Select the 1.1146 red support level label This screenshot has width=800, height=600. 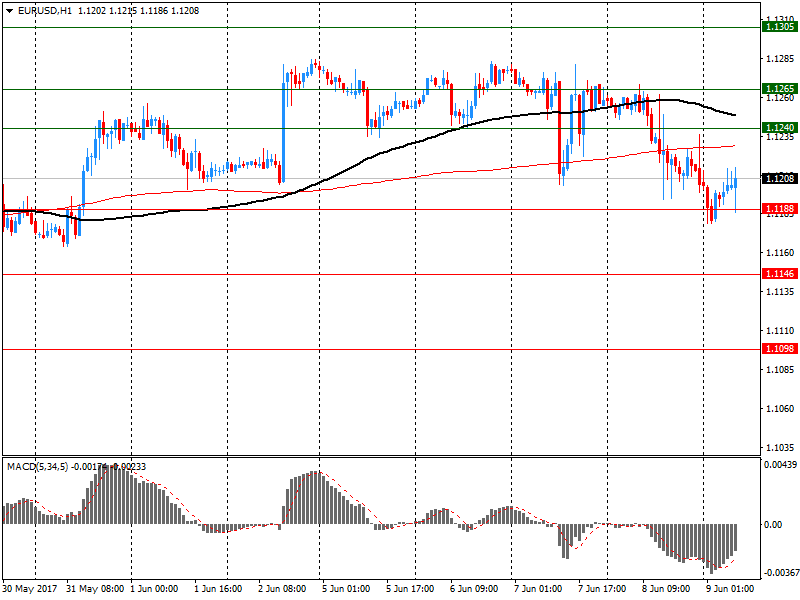779,274
